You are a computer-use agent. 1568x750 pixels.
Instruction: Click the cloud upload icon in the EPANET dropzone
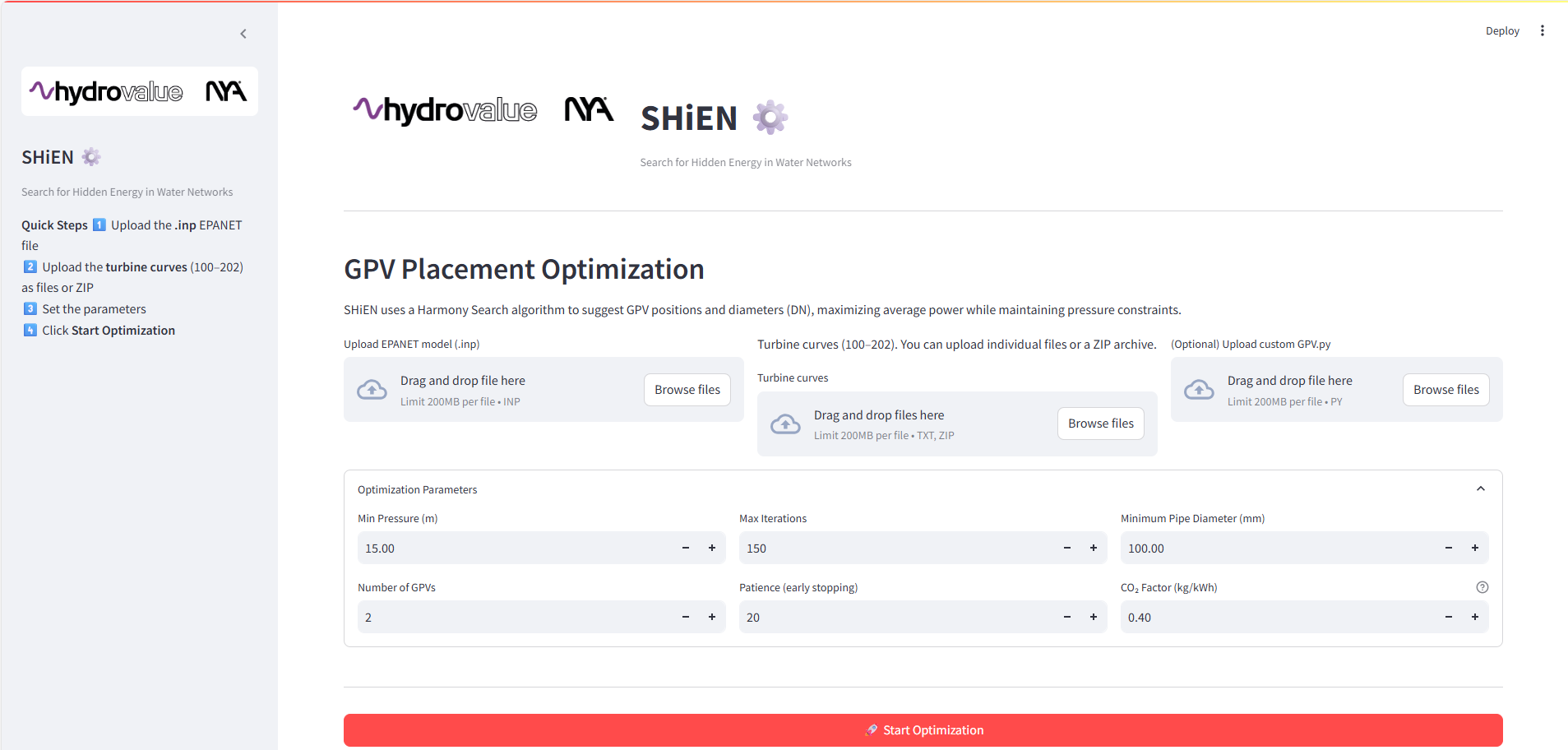(x=372, y=390)
